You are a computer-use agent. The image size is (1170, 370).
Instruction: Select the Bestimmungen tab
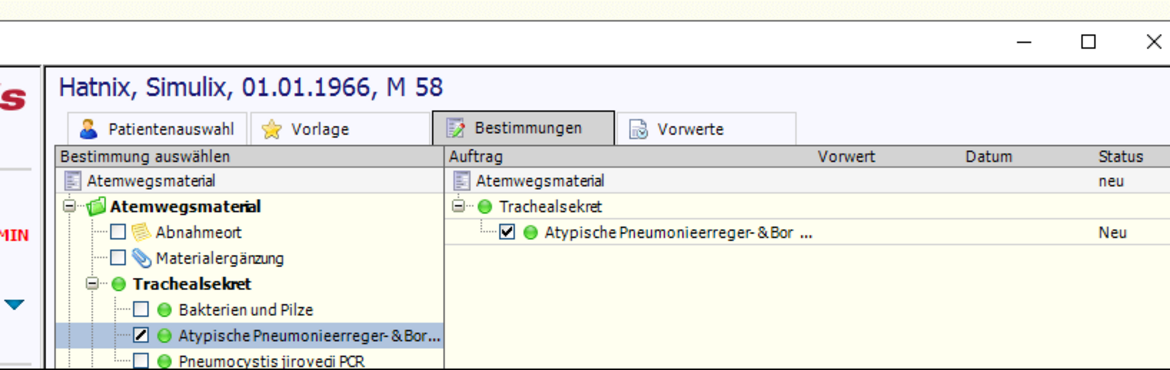tap(523, 128)
